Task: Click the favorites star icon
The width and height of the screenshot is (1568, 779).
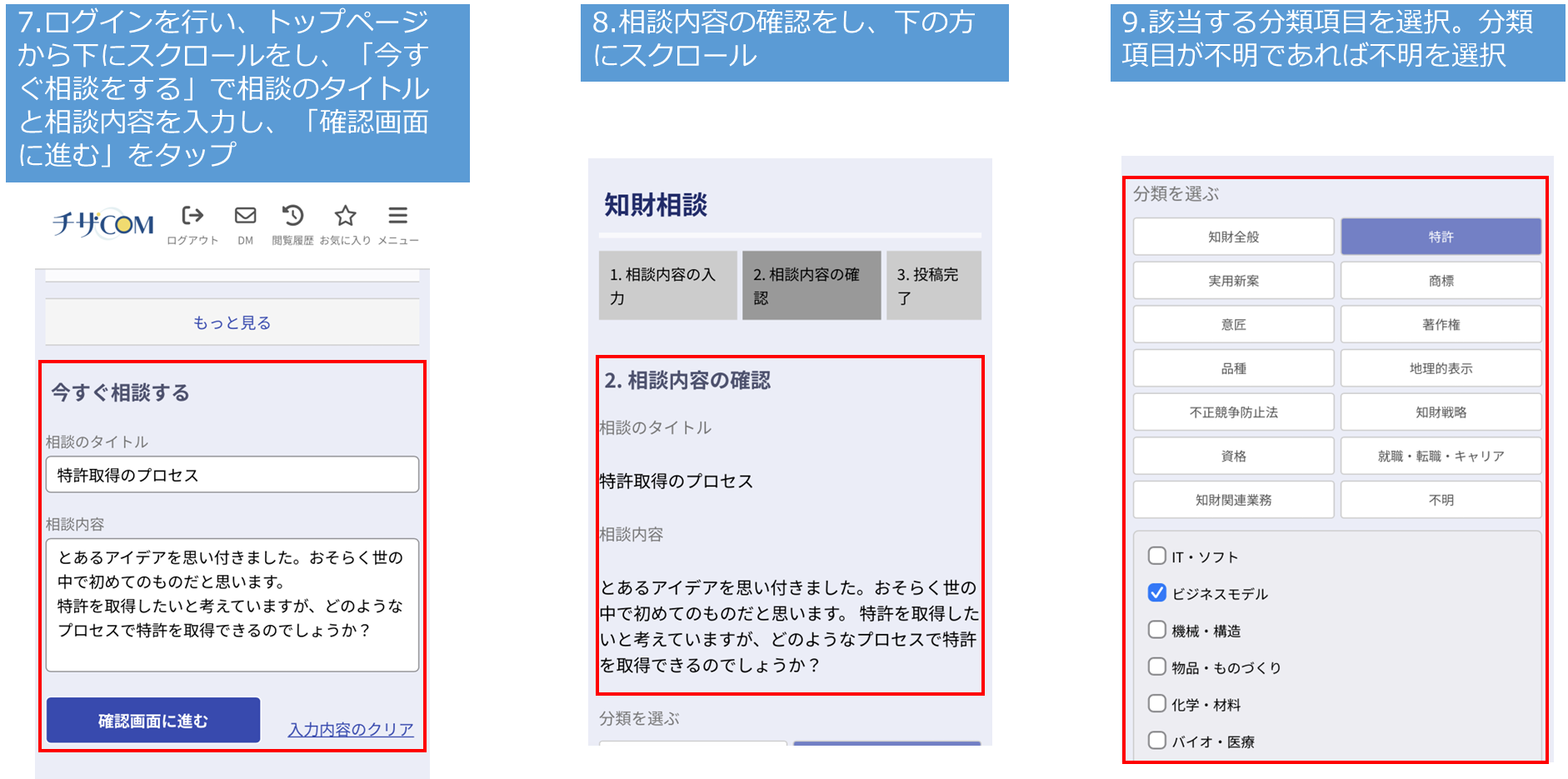Action: [345, 217]
